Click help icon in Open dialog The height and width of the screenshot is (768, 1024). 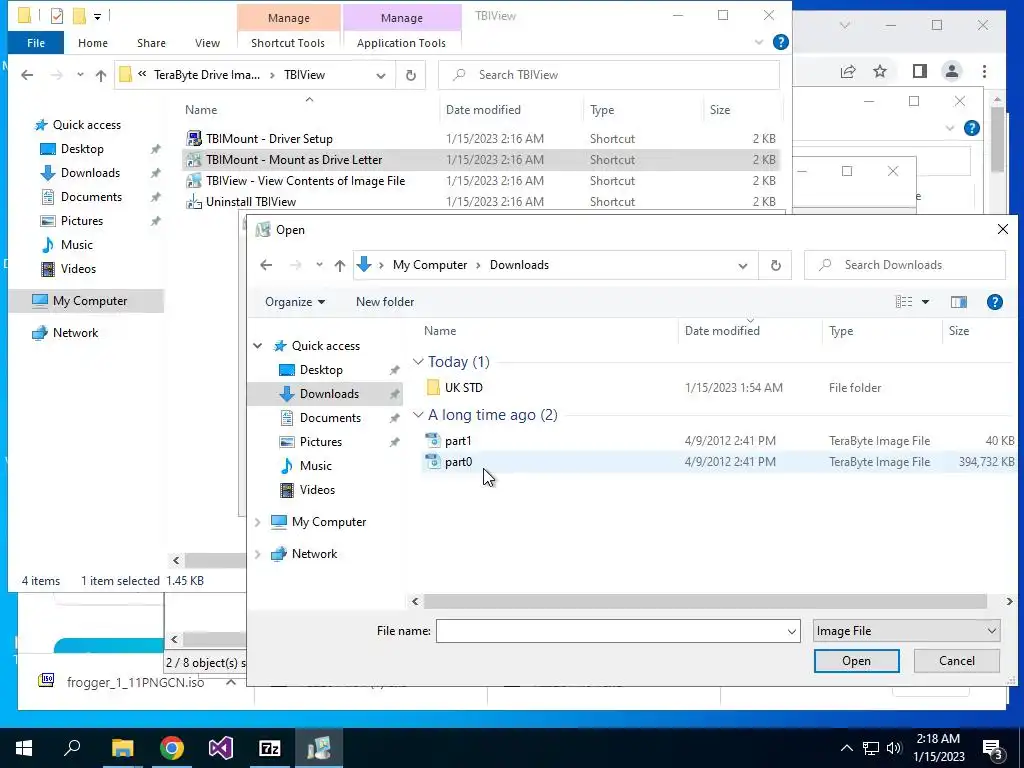995,302
